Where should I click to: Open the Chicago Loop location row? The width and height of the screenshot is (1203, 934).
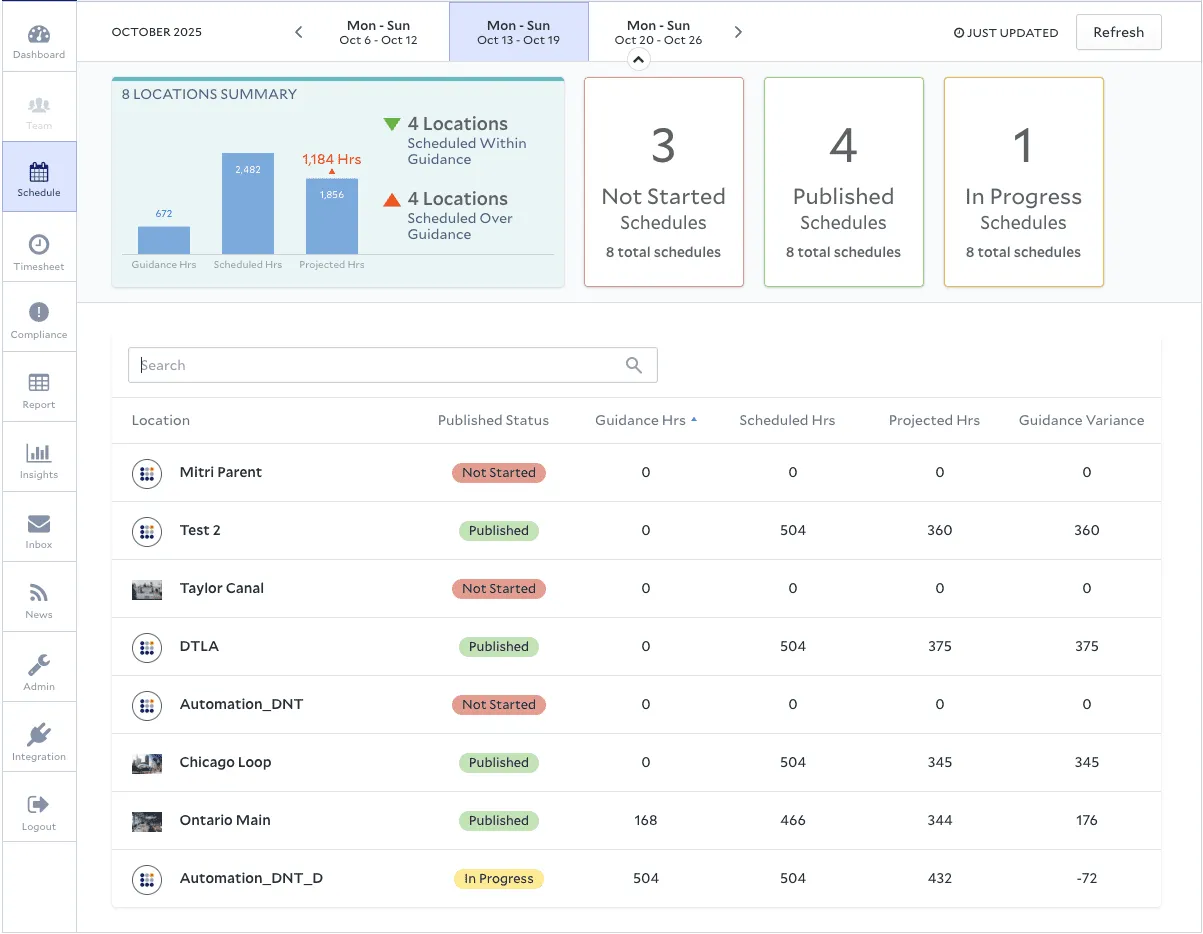coord(226,762)
